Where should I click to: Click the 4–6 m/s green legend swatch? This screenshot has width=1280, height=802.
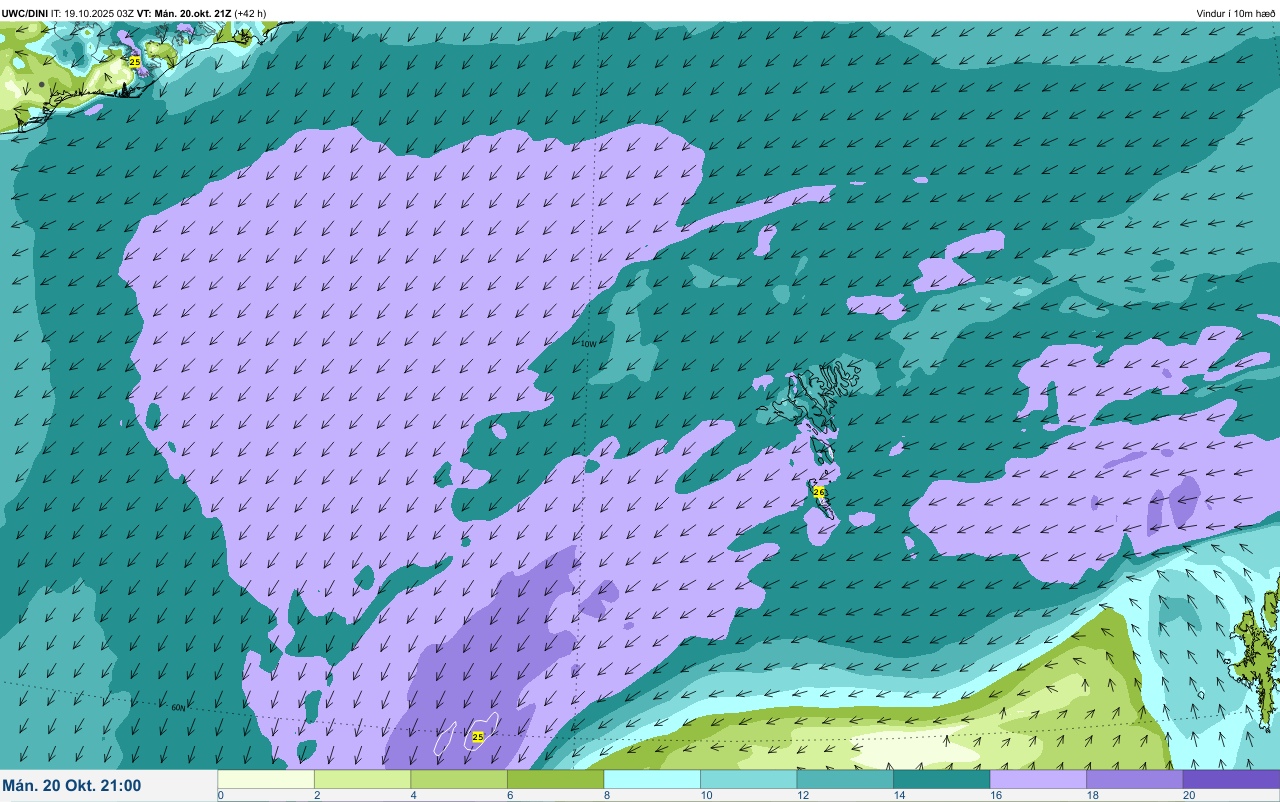(x=459, y=779)
